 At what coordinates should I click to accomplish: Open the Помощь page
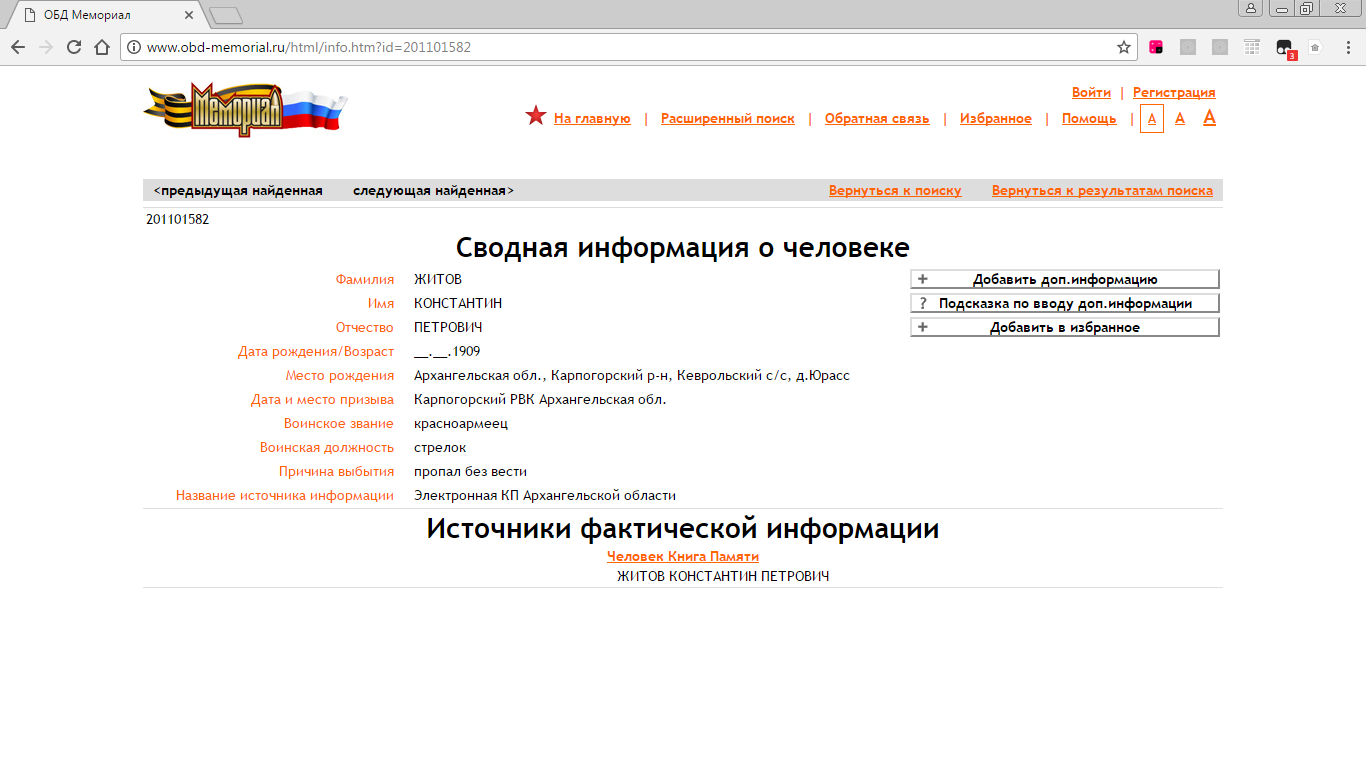1089,118
